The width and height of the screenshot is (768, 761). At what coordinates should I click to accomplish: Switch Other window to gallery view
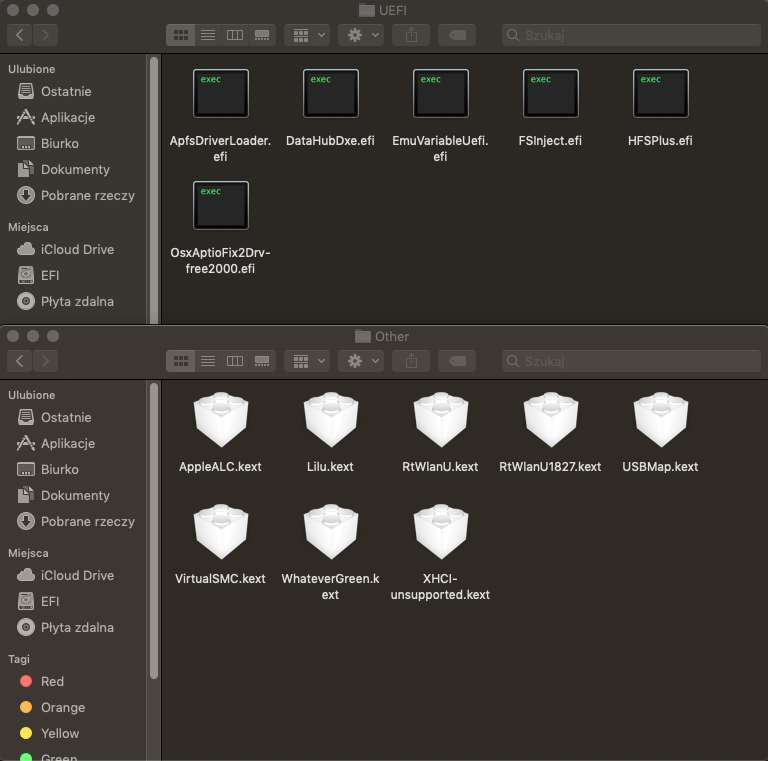pos(262,361)
